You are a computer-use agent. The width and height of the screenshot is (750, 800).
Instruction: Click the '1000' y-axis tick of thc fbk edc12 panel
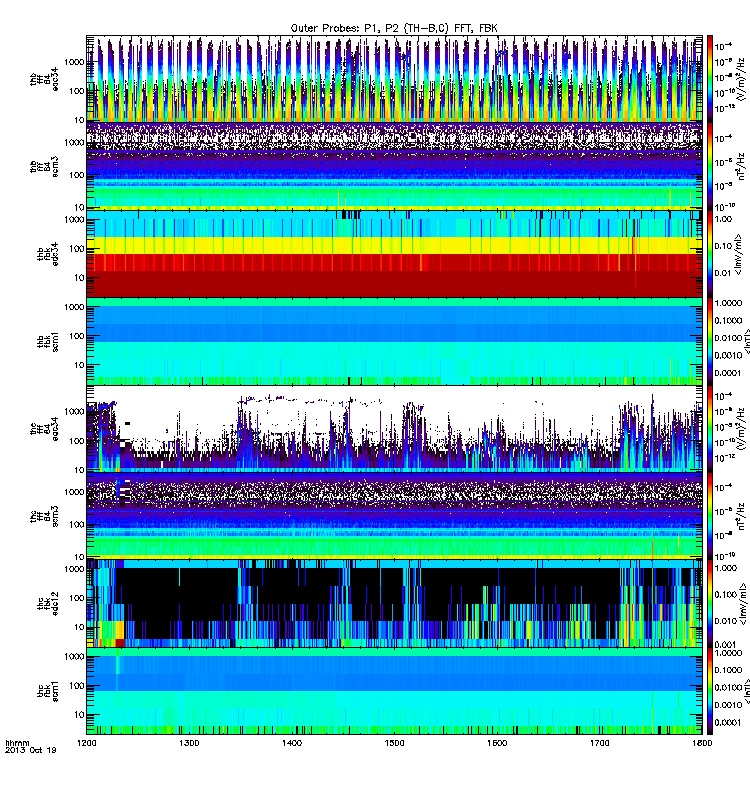[x=74, y=569]
